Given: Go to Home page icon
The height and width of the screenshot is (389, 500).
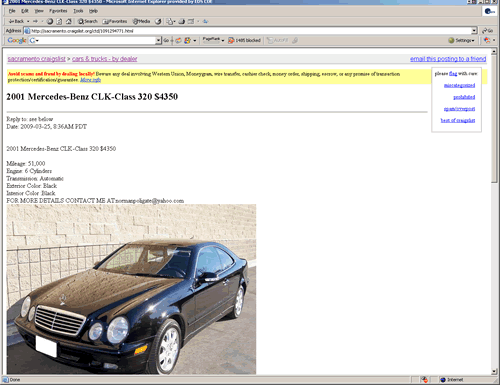Looking at the screenshot, I should (x=69, y=21).
